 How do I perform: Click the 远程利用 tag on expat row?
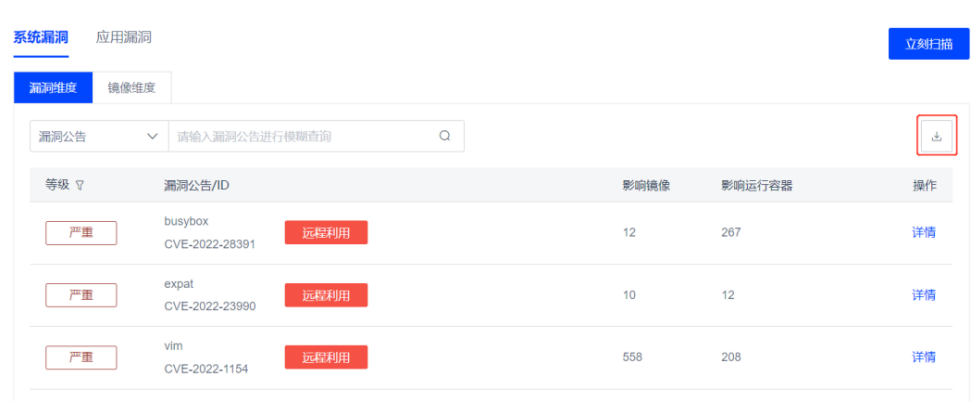(x=326, y=295)
